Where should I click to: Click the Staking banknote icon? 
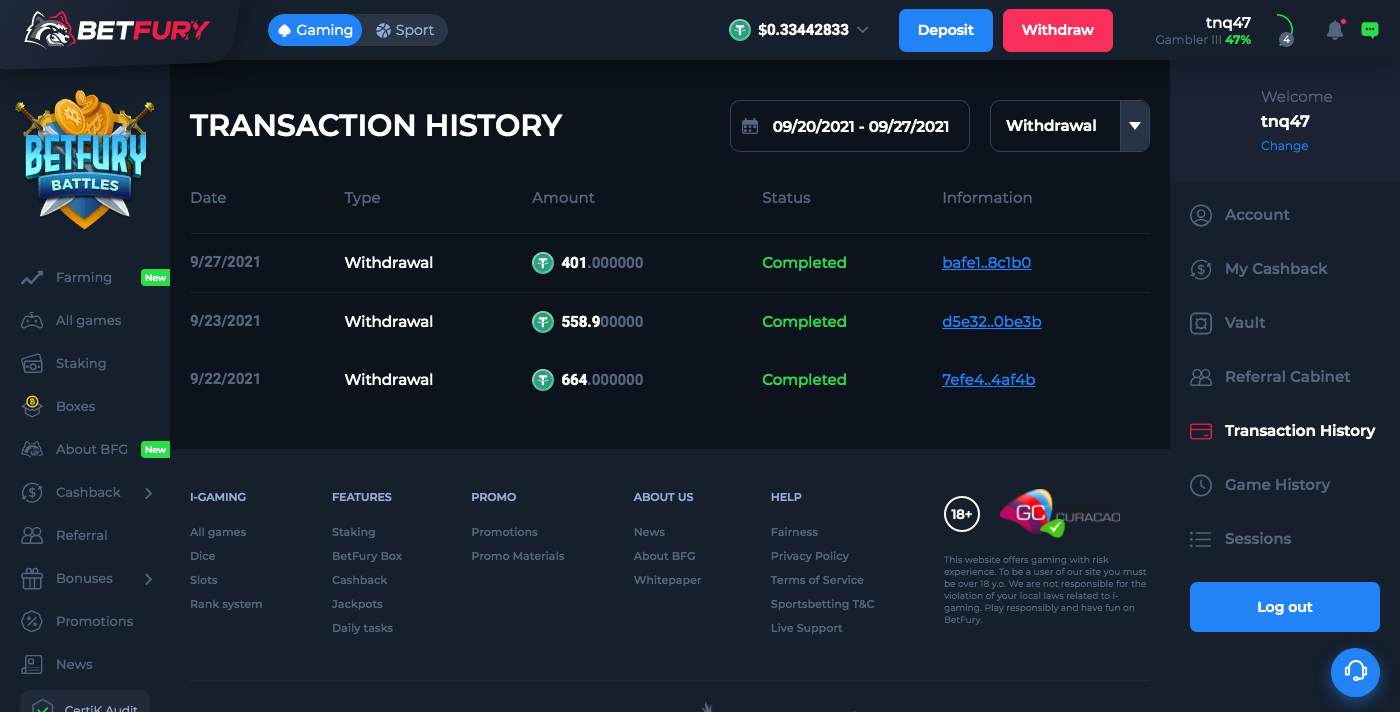[32, 364]
